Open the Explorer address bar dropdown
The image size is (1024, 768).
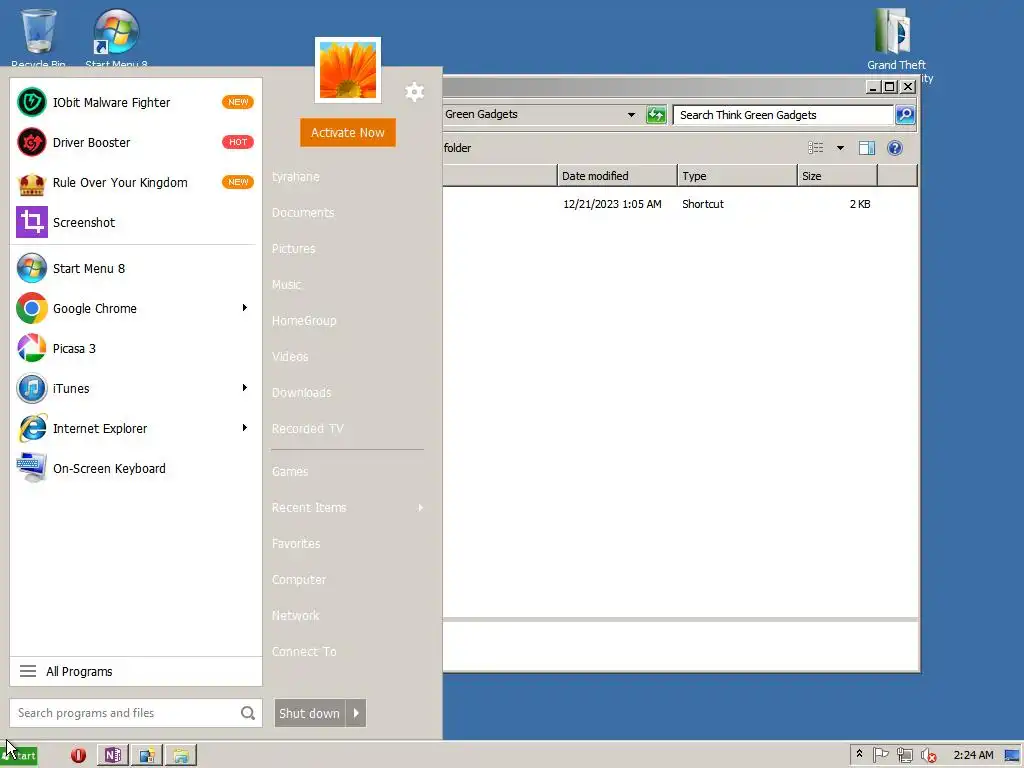(631, 115)
